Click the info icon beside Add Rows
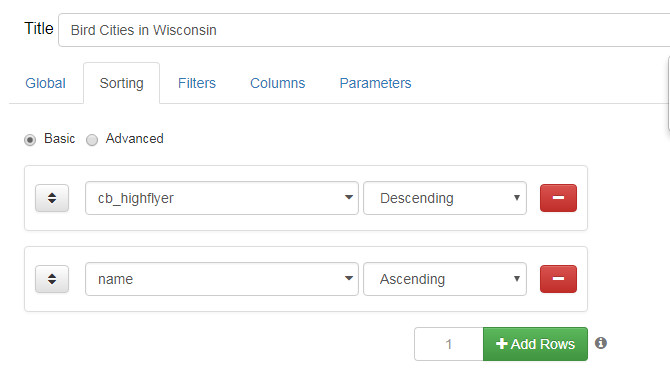This screenshot has height=368, width=670. click(601, 343)
